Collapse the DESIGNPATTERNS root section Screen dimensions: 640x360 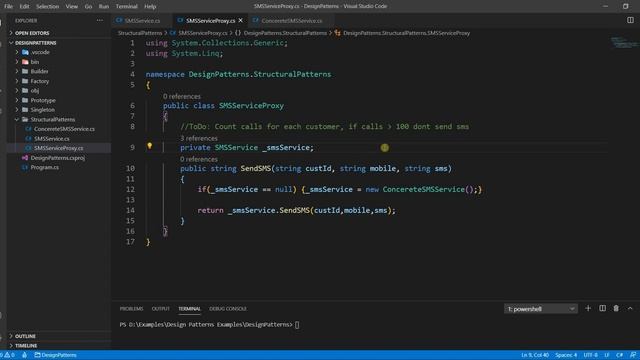(x=11, y=43)
